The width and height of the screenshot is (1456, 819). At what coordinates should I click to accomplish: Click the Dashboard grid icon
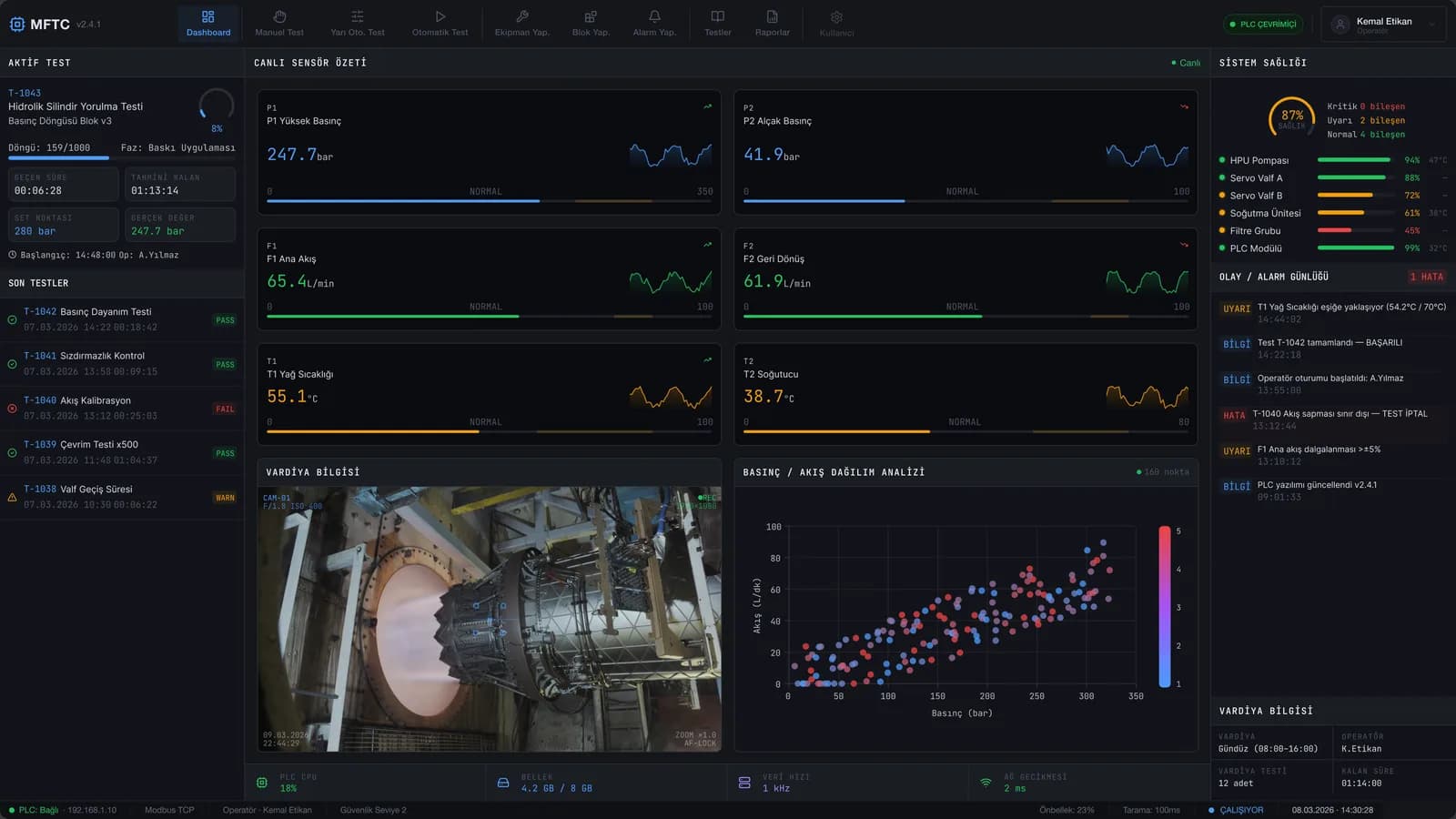click(x=208, y=16)
